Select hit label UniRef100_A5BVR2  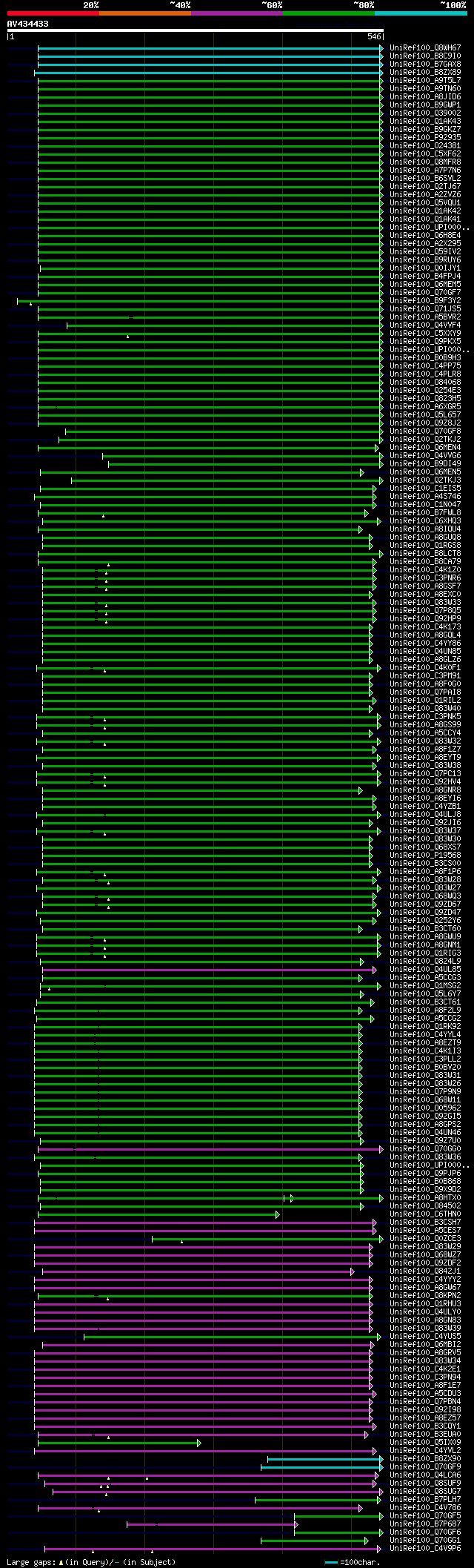[425, 317]
